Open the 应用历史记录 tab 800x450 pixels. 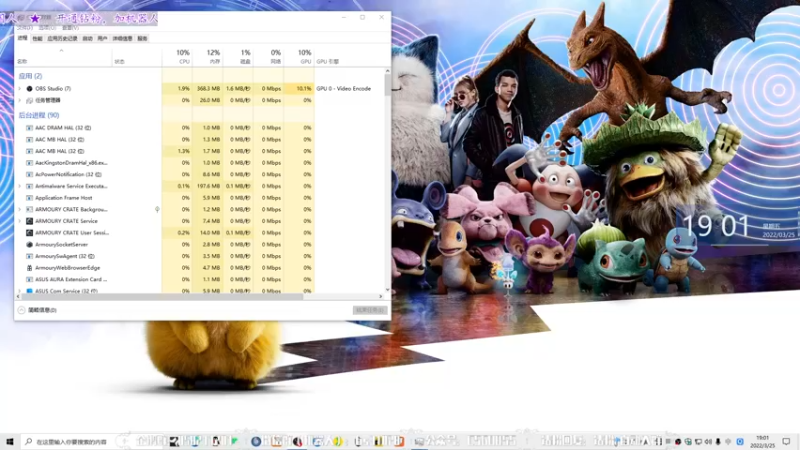click(x=62, y=39)
